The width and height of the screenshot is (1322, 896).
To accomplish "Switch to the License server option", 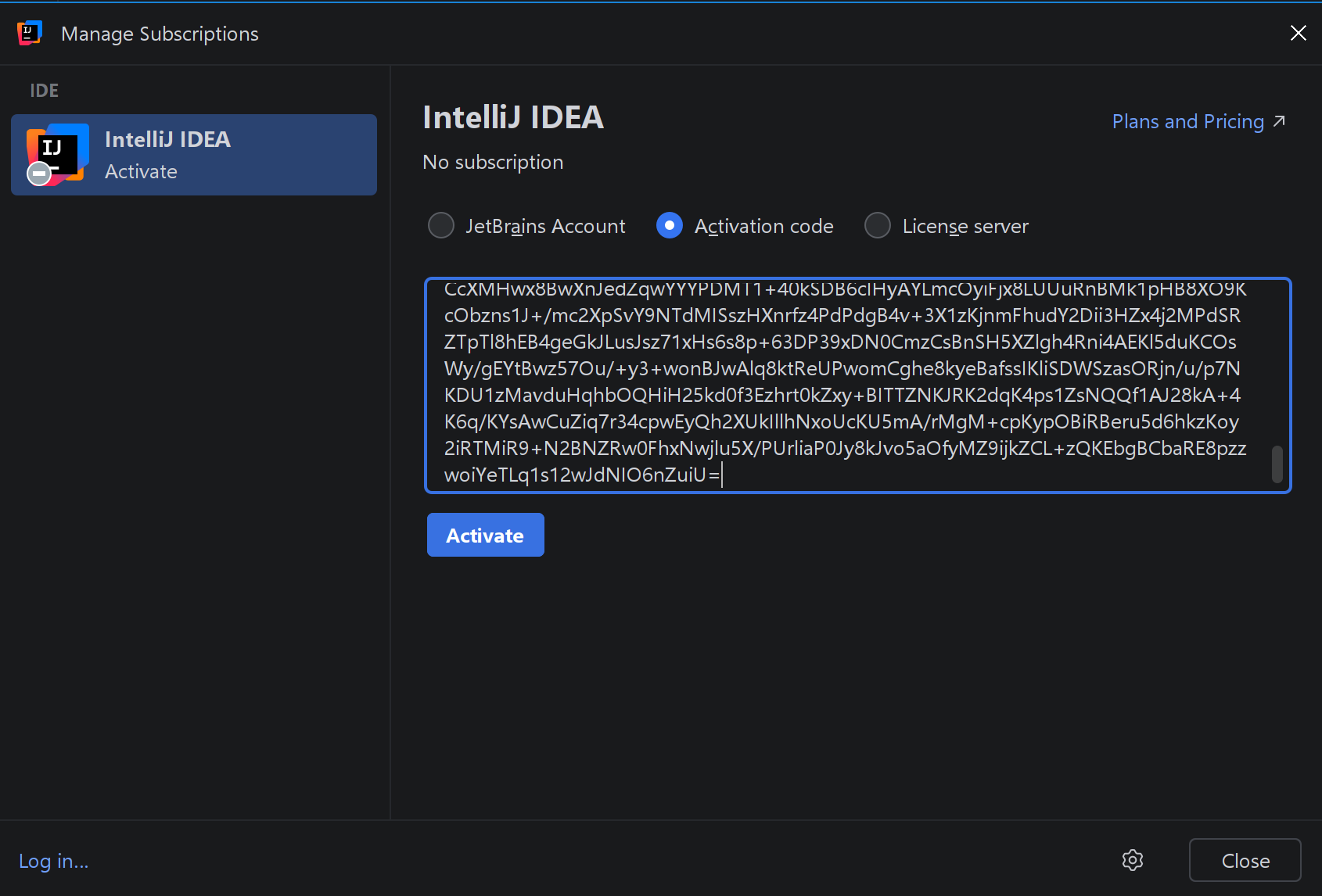I will pyautogui.click(x=878, y=226).
